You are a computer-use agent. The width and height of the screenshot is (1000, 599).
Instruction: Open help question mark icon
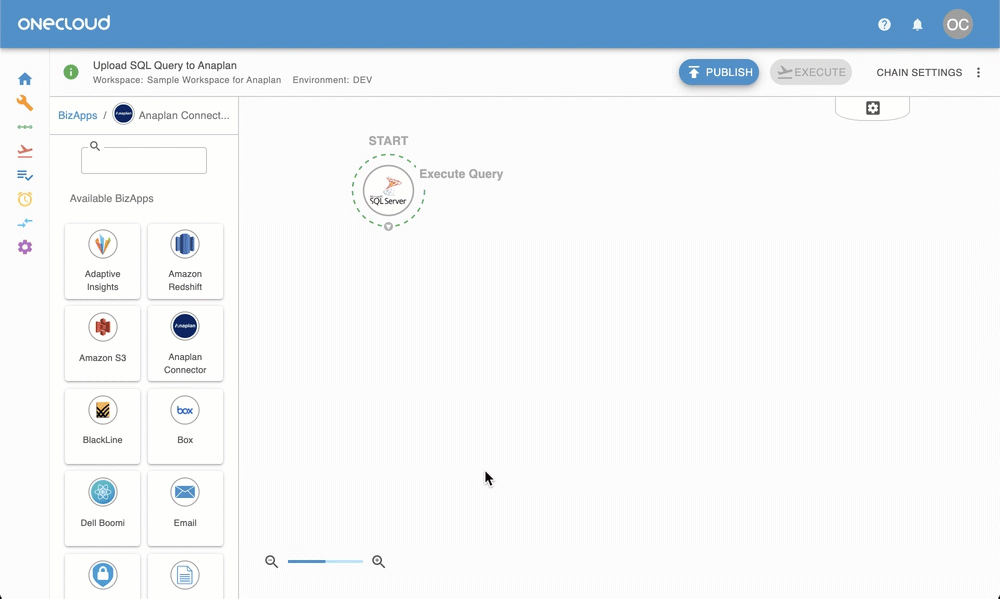pyautogui.click(x=884, y=24)
